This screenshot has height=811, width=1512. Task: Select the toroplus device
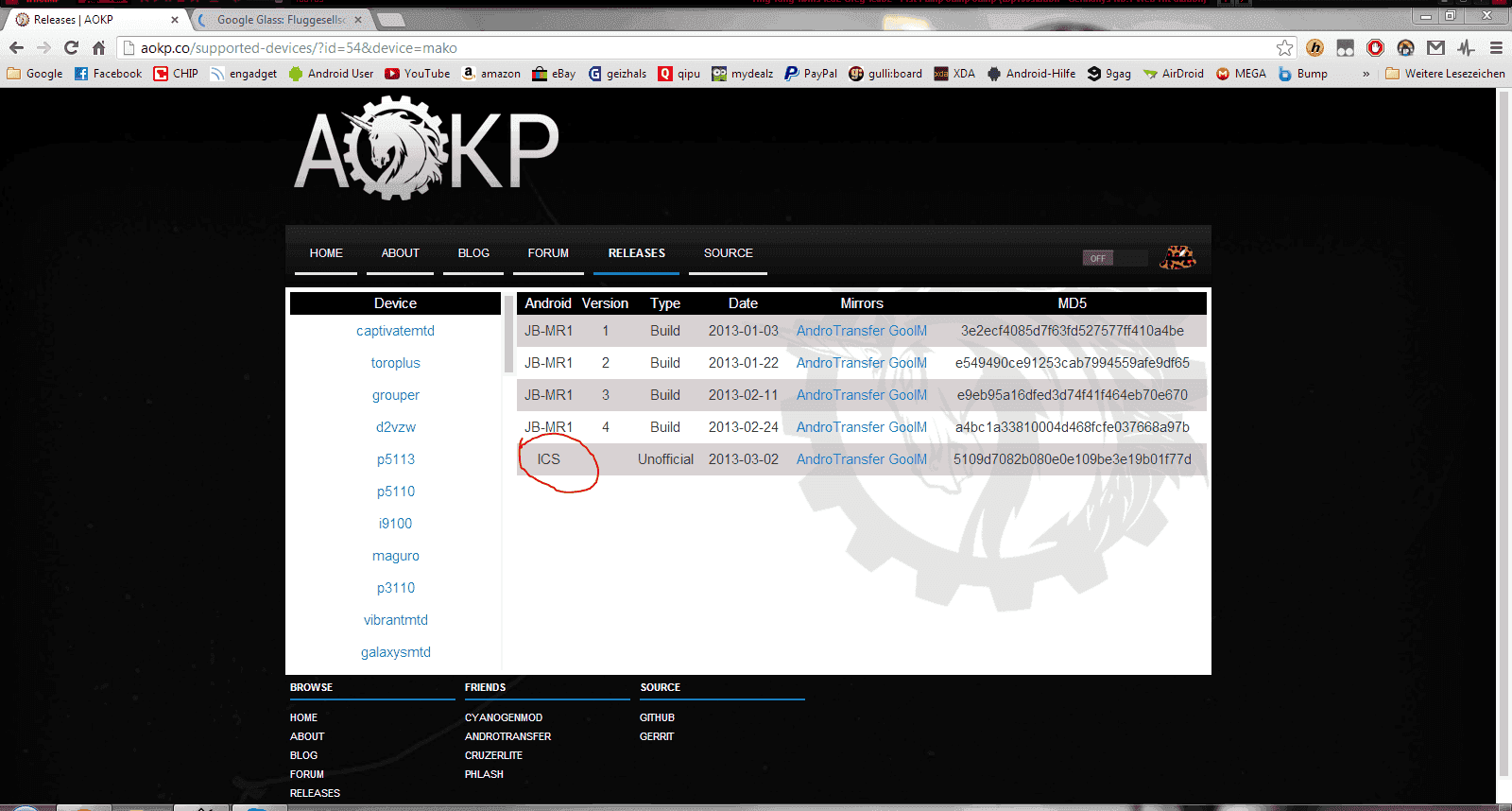pos(395,363)
